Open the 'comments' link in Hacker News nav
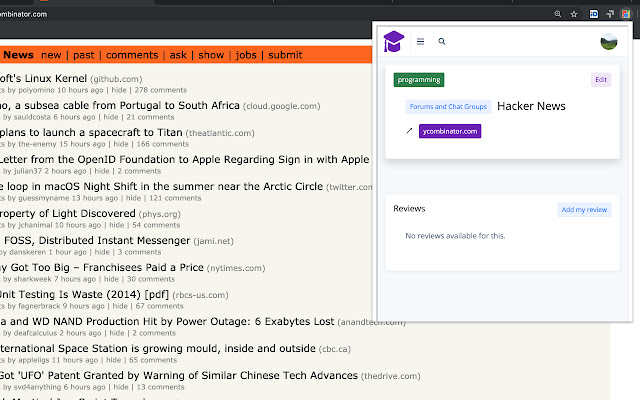This screenshot has width=640, height=400. click(132, 55)
